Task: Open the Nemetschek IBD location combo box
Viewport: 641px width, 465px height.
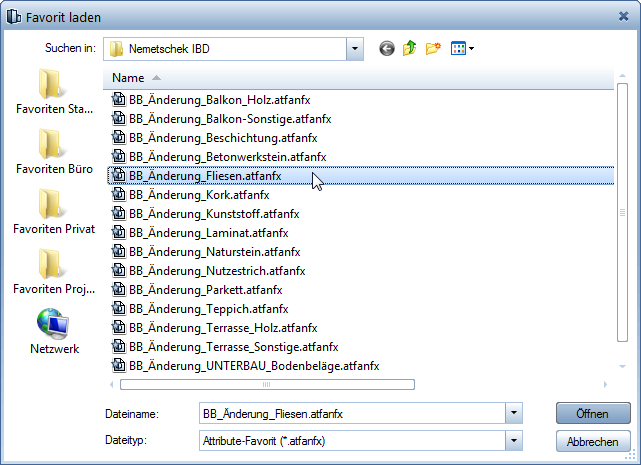Action: coord(233,49)
